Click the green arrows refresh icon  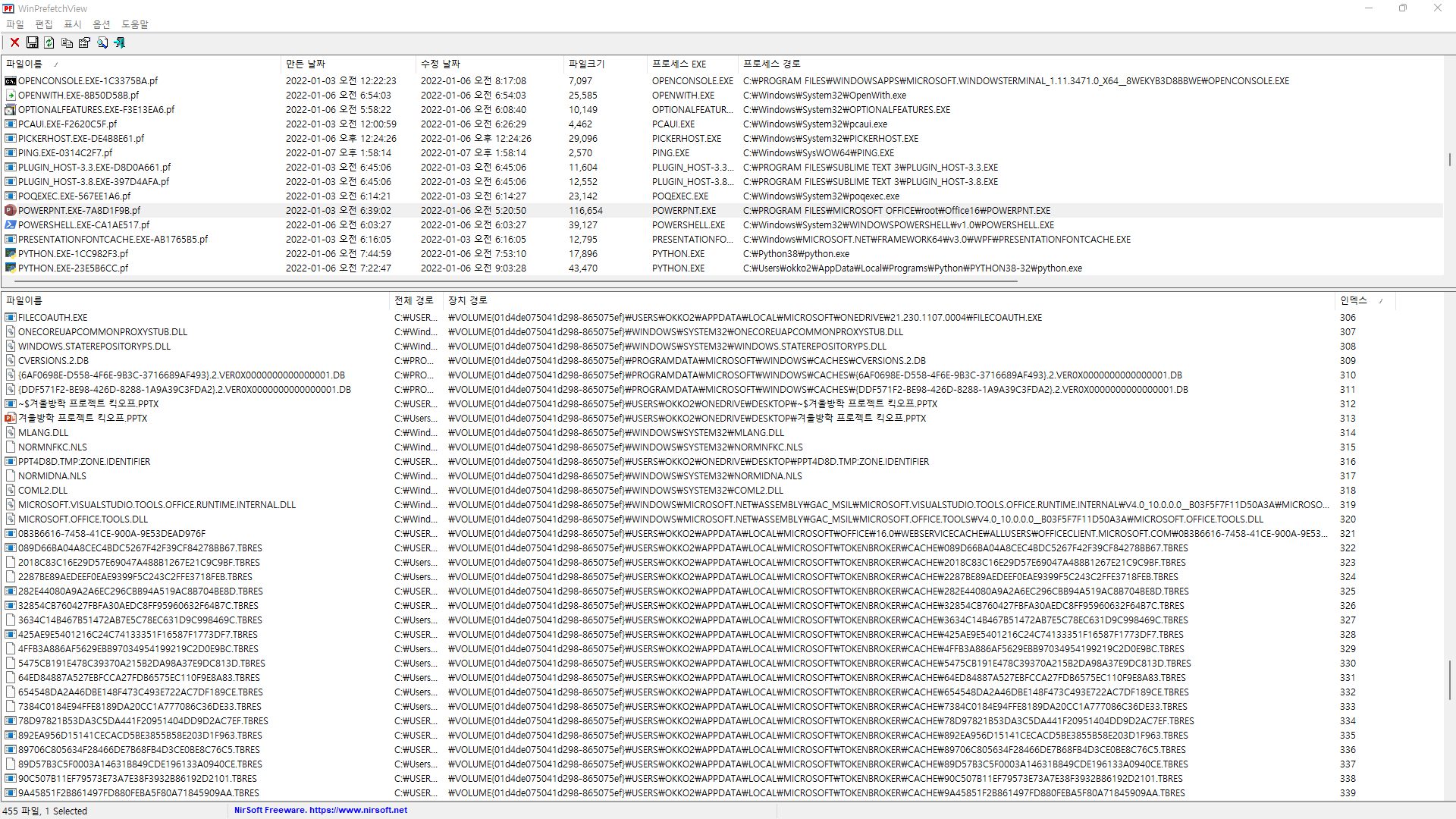tap(49, 43)
